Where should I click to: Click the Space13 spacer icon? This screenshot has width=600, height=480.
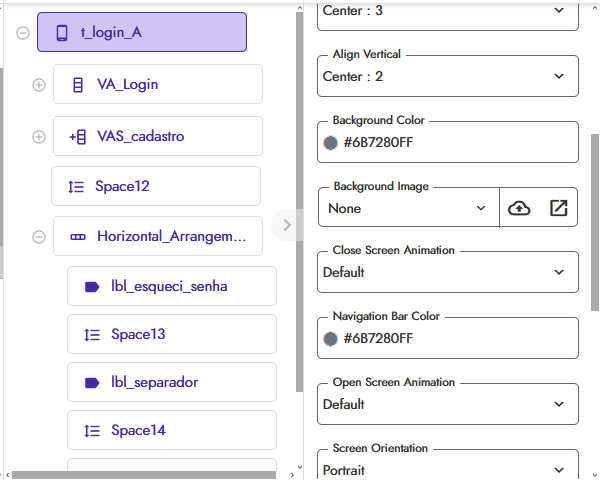pos(92,335)
